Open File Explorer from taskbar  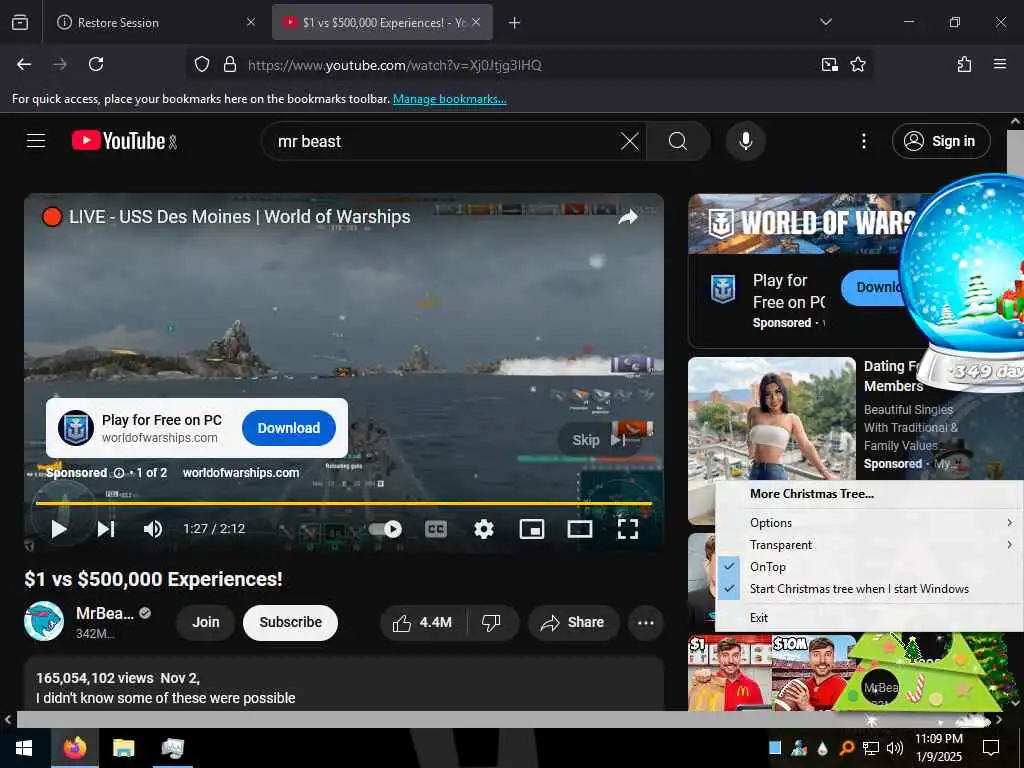pyautogui.click(x=123, y=748)
